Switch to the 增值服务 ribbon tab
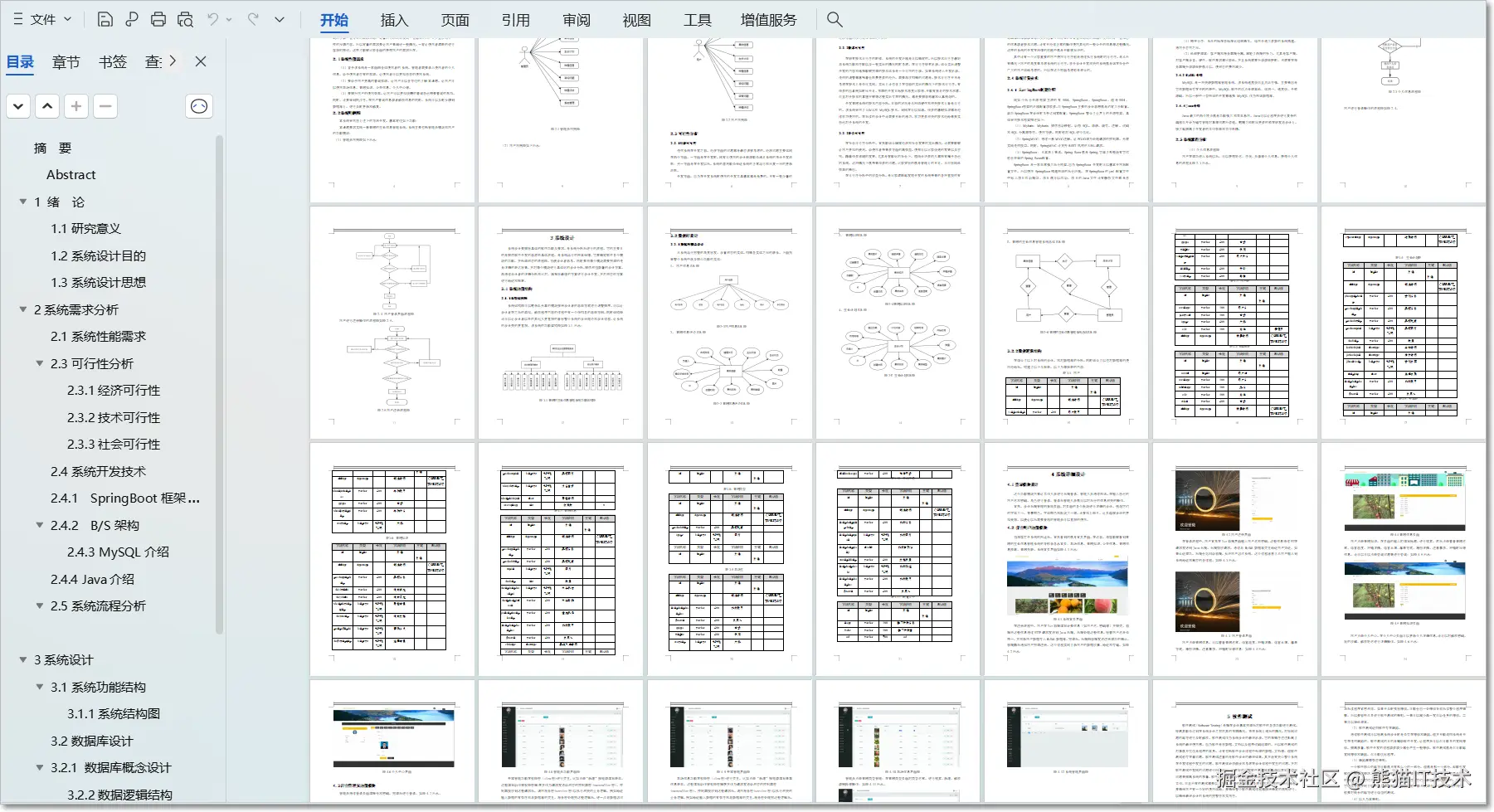The image size is (1494, 812). click(769, 20)
